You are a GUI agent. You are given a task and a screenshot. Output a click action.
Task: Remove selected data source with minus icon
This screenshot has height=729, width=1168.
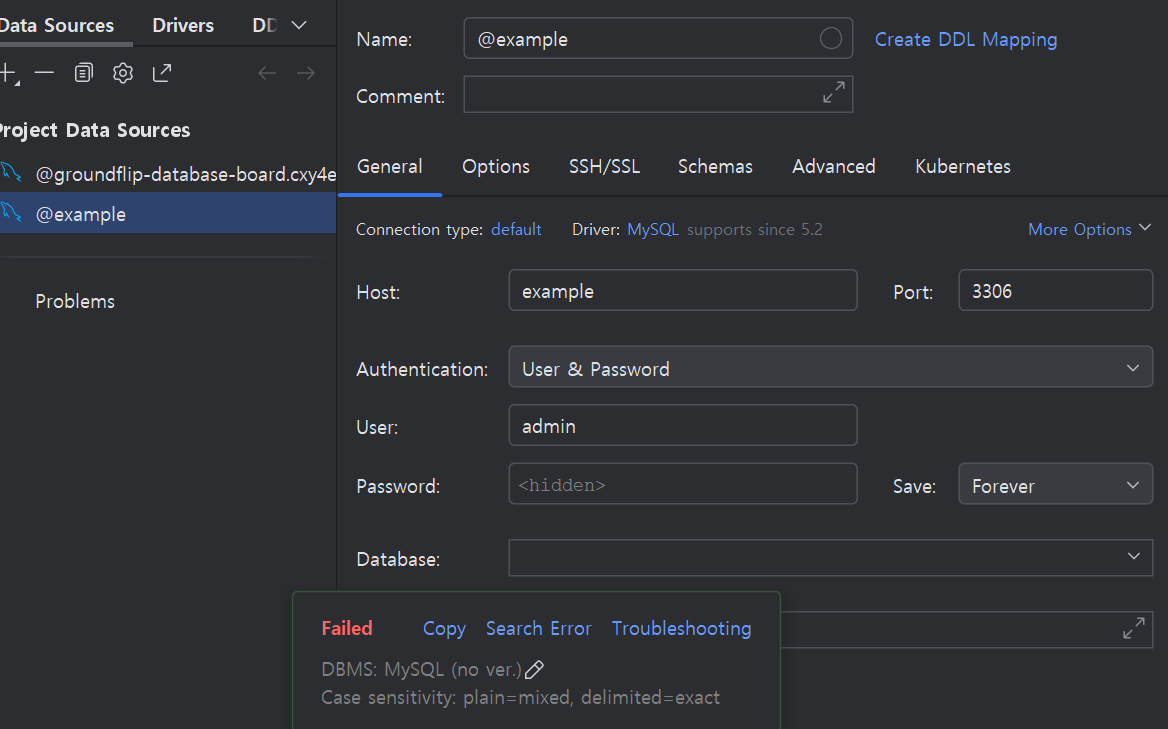click(44, 73)
